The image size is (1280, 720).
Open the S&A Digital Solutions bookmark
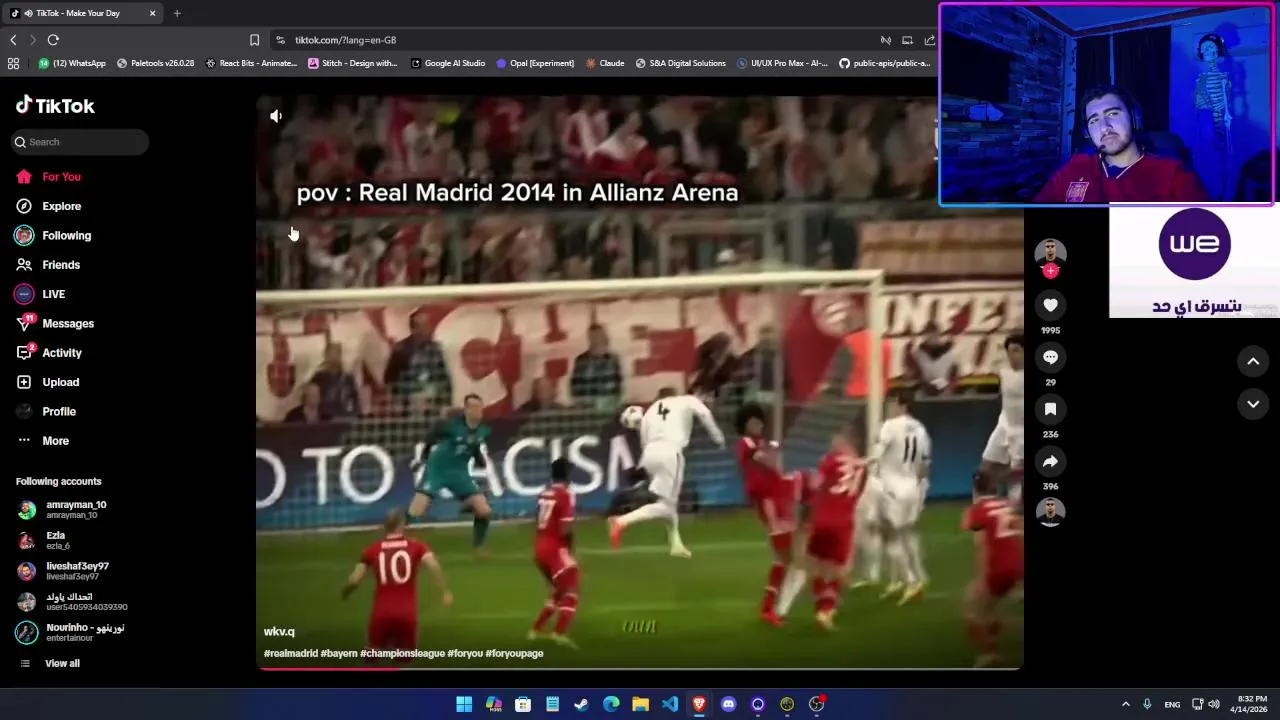tap(680, 63)
